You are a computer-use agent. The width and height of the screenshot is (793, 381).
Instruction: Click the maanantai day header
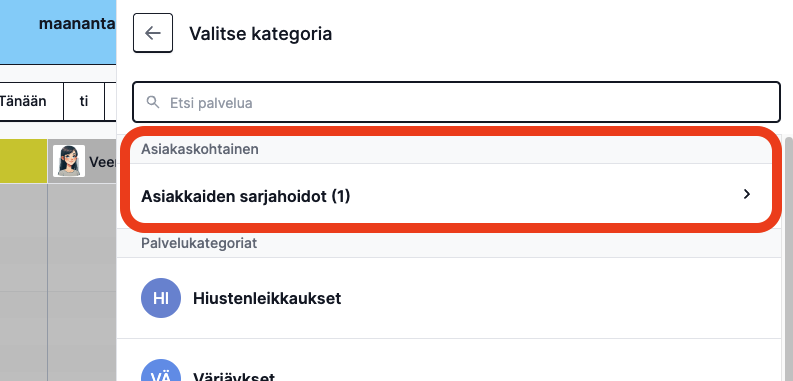[x=77, y=24]
